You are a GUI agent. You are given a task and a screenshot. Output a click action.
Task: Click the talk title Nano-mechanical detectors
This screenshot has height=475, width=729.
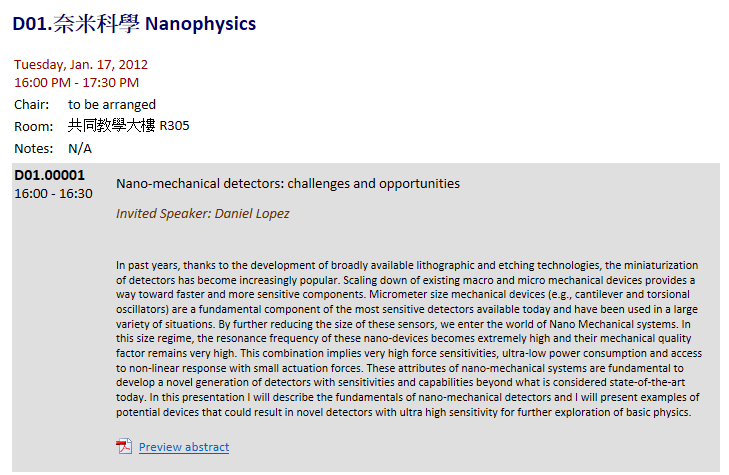coord(288,183)
